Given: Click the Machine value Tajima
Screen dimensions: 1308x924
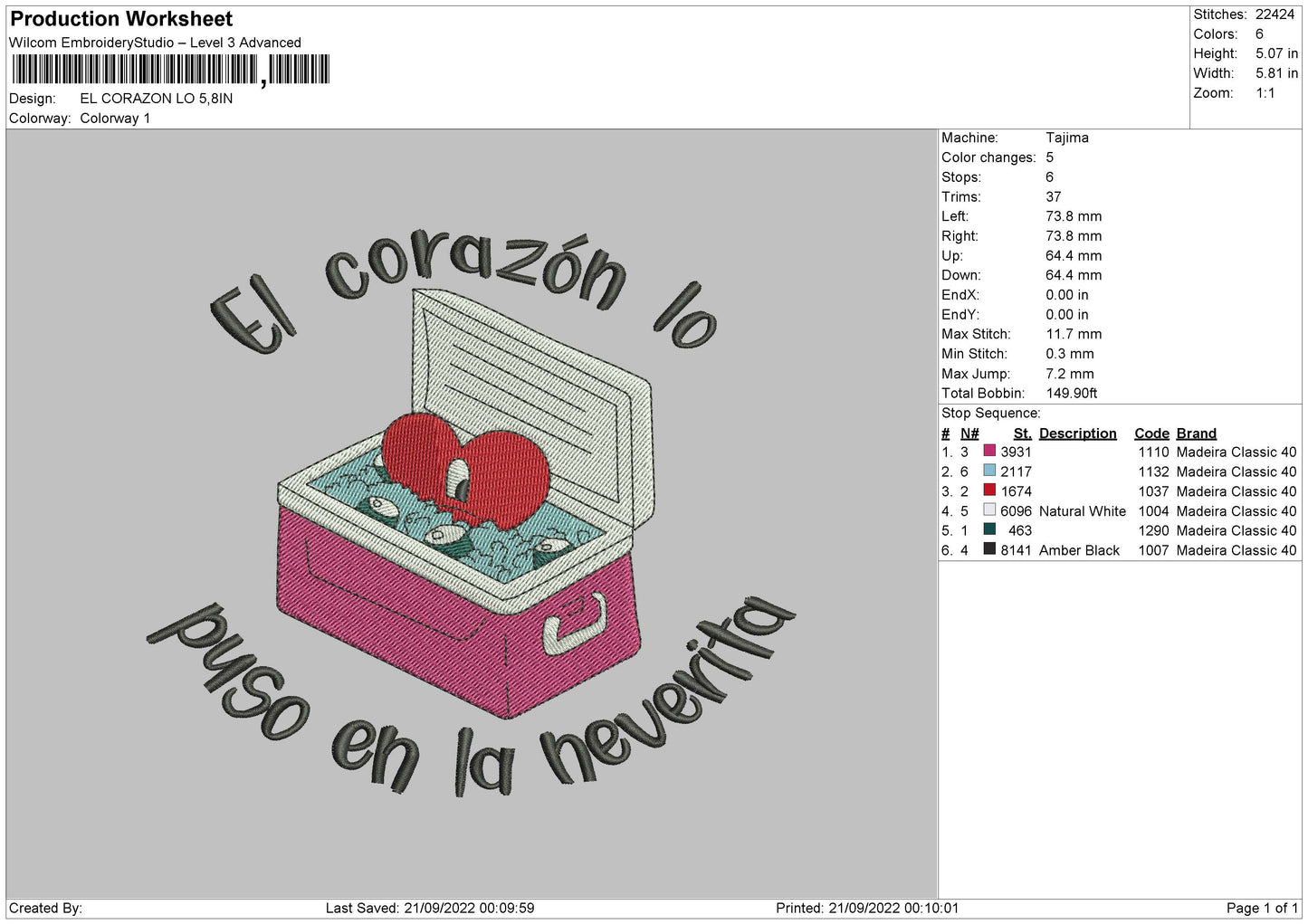Looking at the screenshot, I should (x=1067, y=138).
